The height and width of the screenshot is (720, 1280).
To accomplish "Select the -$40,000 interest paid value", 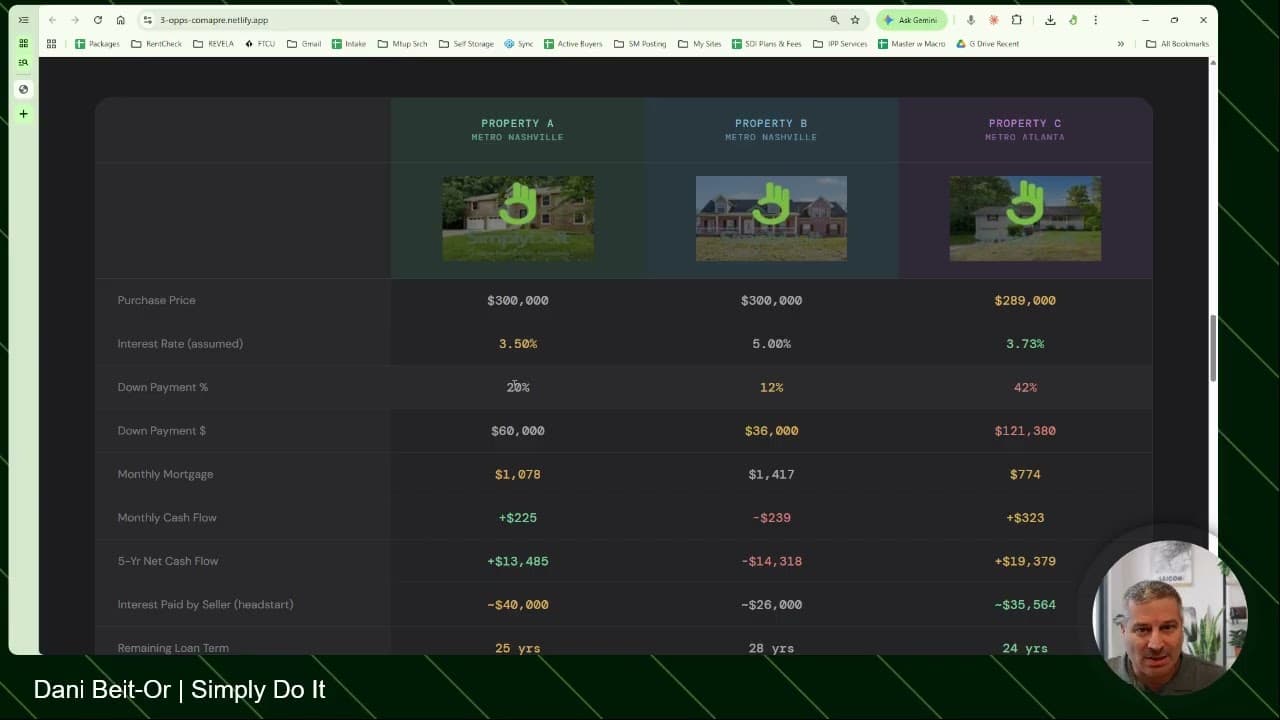I will click(x=518, y=605).
